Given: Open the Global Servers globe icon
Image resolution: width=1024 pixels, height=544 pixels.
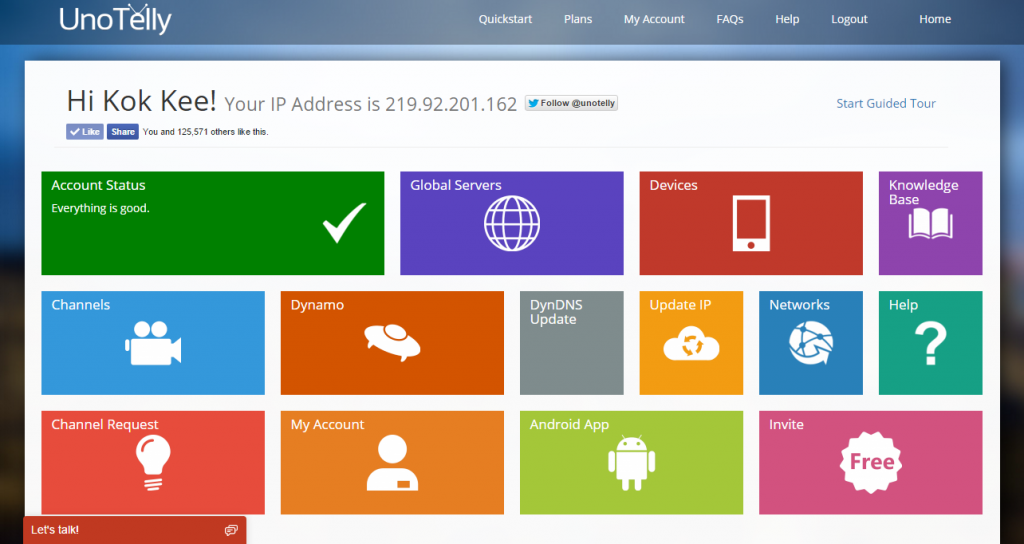Looking at the screenshot, I should point(512,223).
